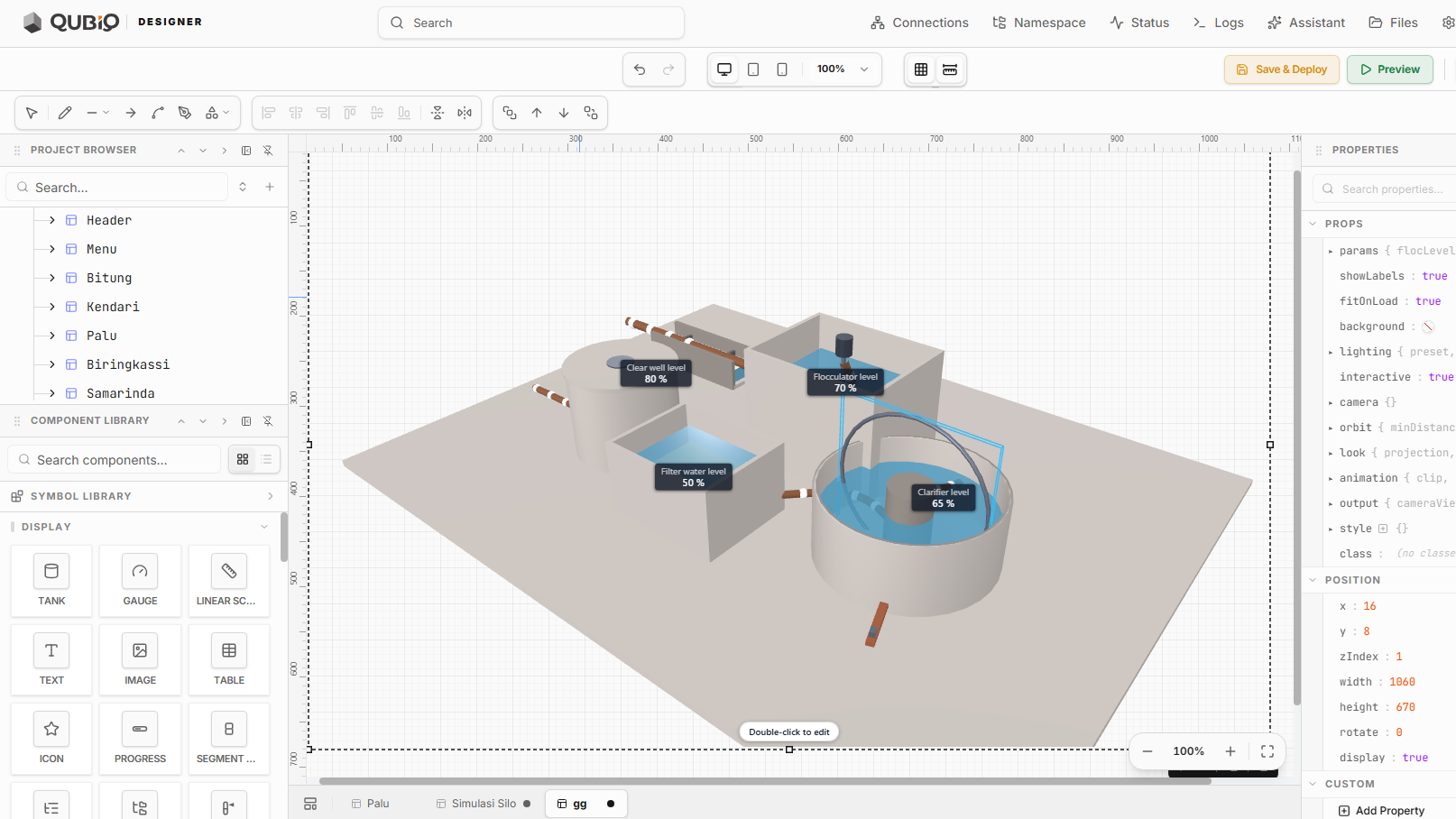Click Add Property button
This screenshot has height=819, width=1456.
[x=1381, y=811]
